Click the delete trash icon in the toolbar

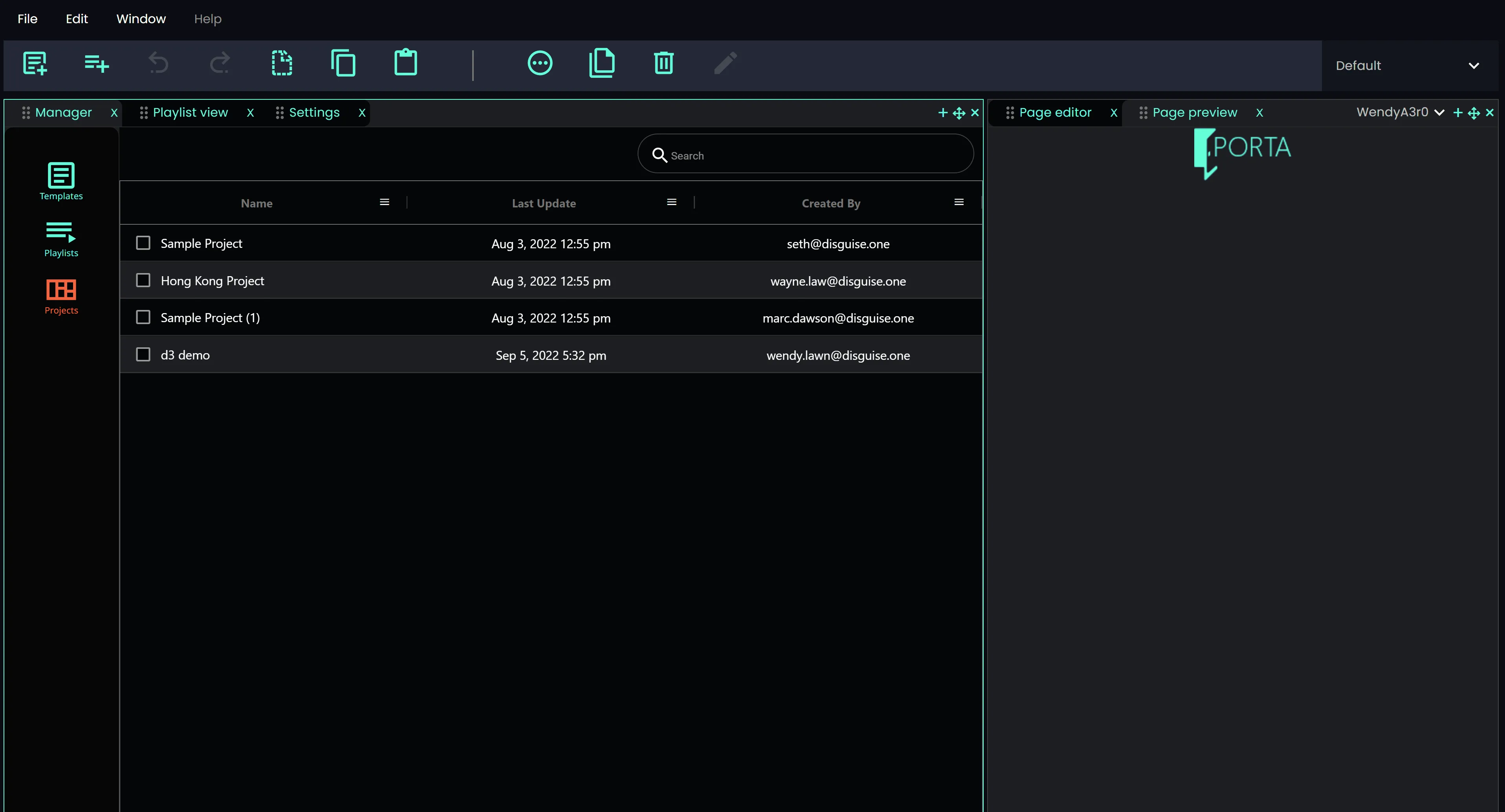point(664,63)
